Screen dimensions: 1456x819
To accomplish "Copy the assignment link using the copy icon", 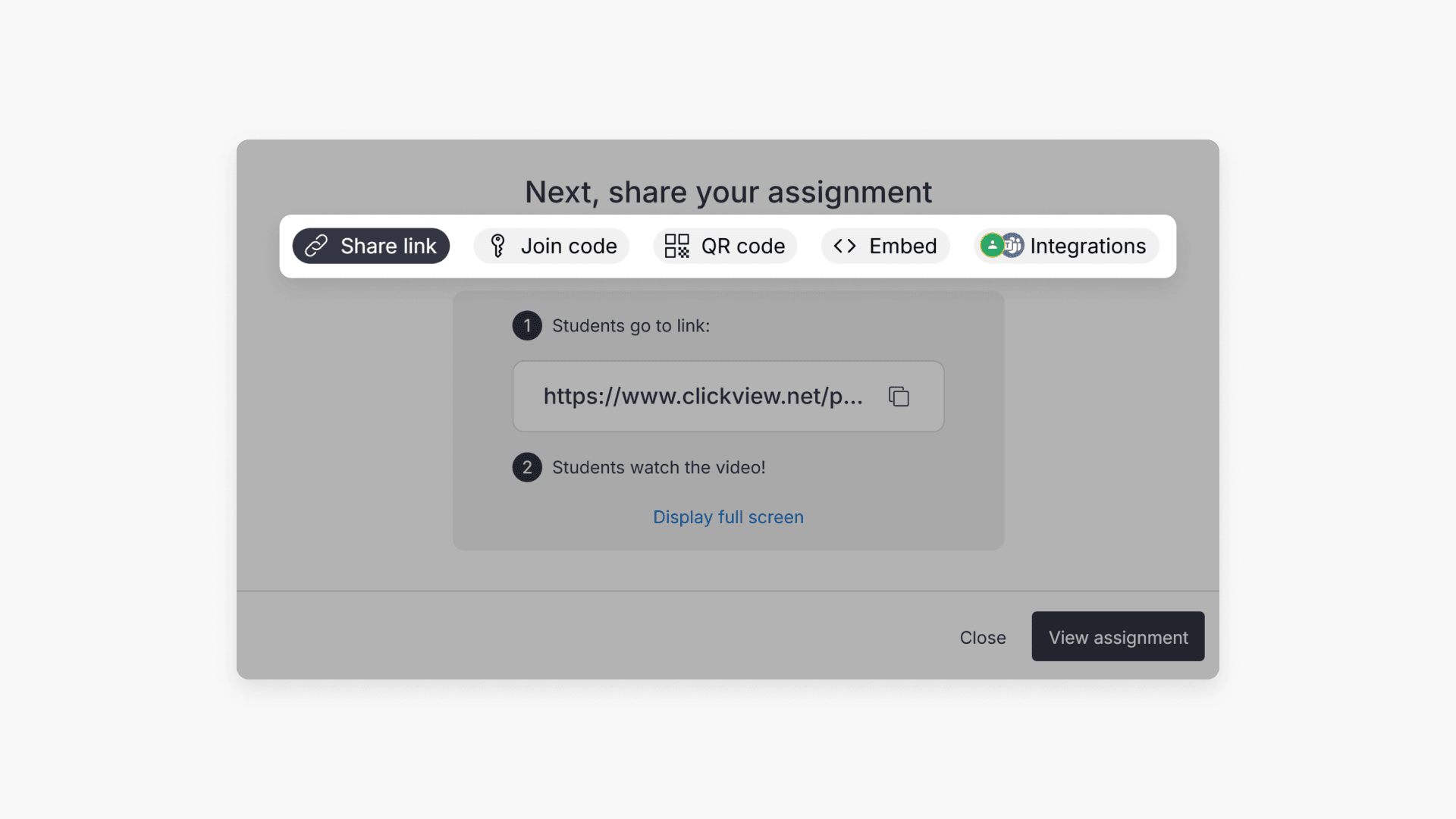I will click(899, 396).
